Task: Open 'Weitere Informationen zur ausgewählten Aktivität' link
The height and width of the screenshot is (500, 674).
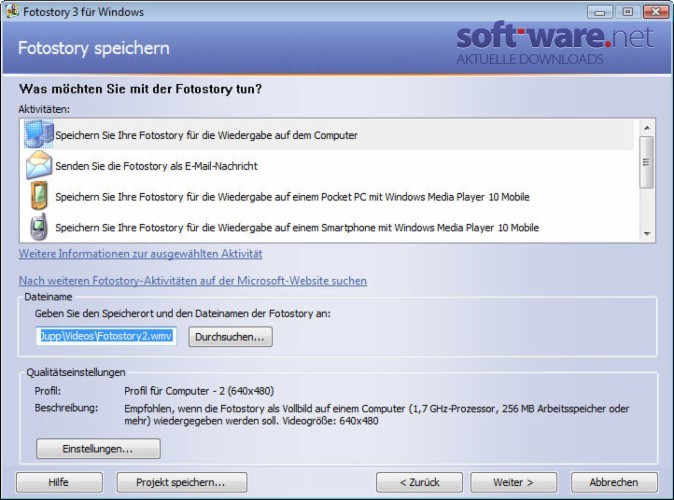Action: click(x=141, y=254)
